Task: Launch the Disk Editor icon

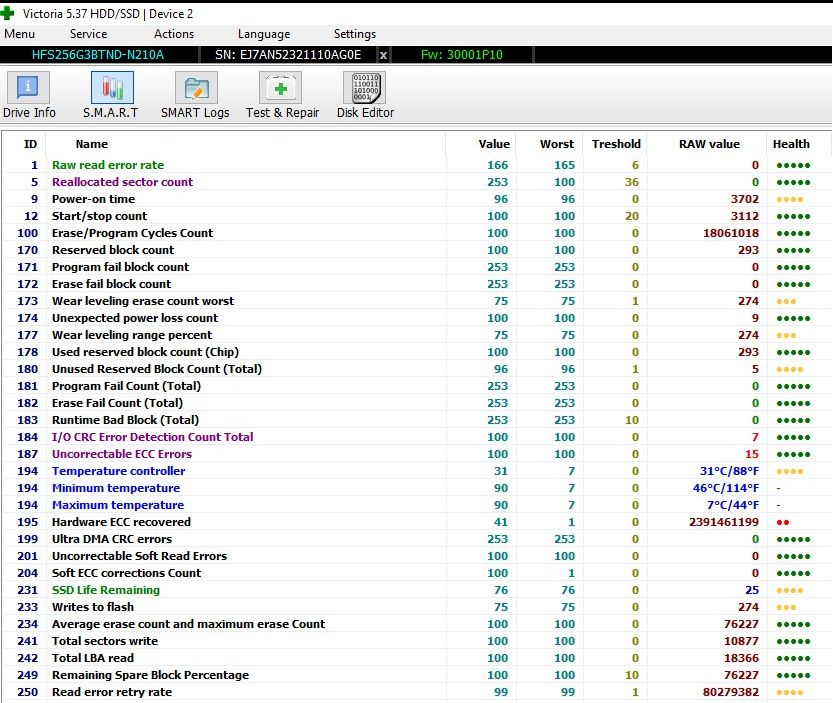Action: click(x=364, y=88)
